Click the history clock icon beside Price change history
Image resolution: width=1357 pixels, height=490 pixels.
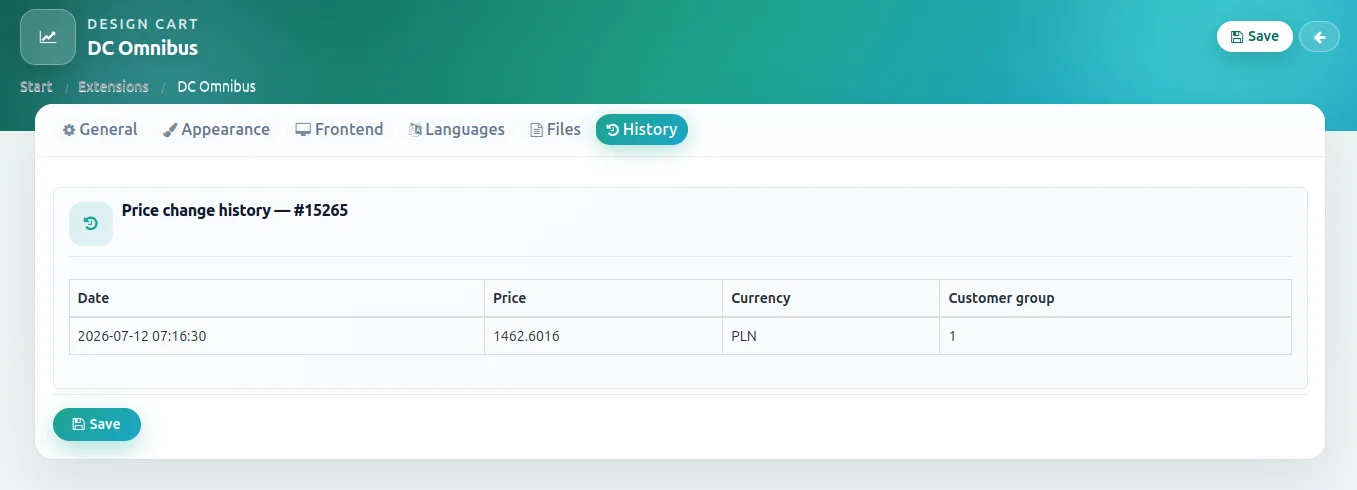coord(91,223)
